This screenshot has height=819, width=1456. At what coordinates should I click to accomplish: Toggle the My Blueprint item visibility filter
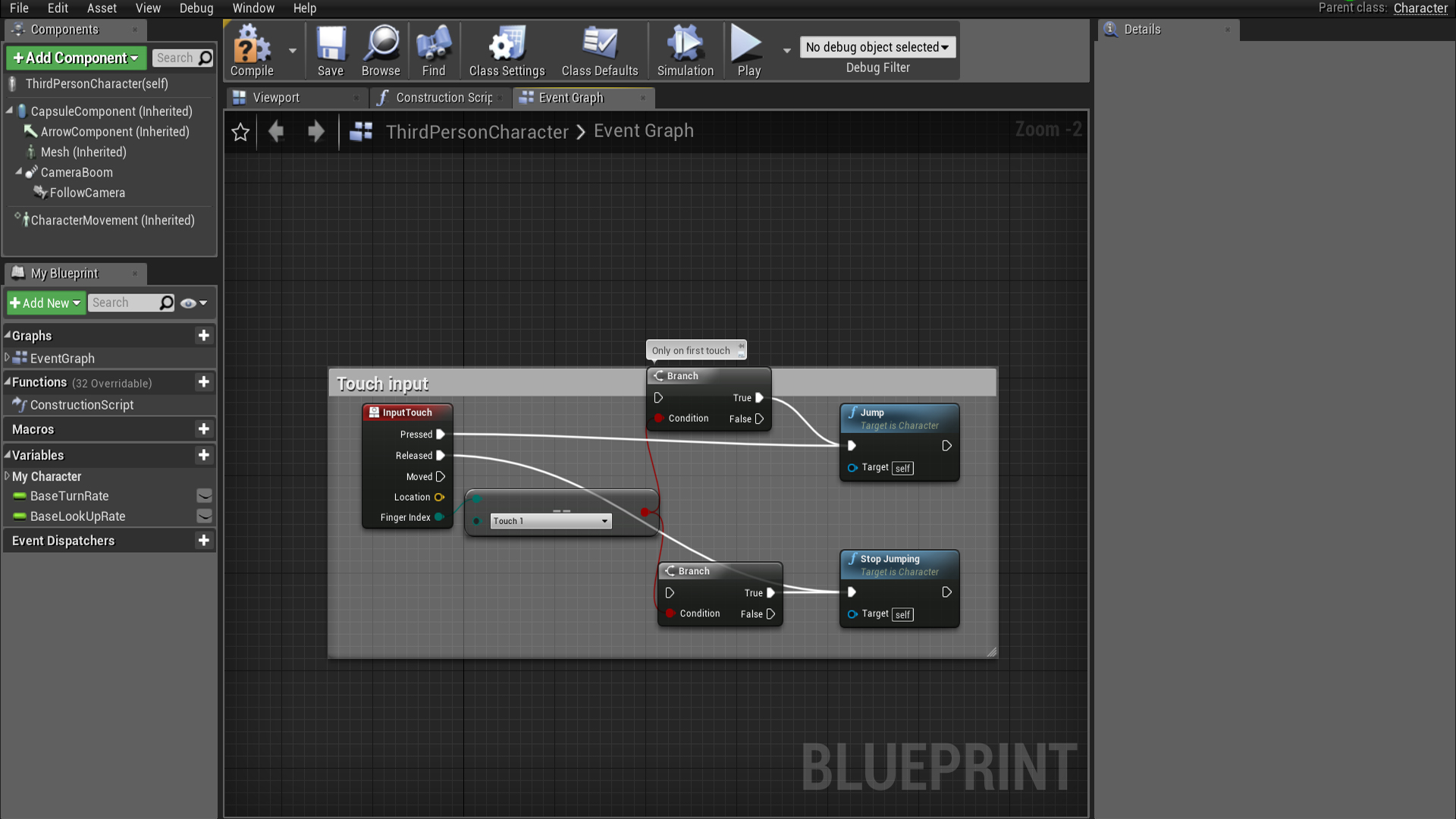188,303
